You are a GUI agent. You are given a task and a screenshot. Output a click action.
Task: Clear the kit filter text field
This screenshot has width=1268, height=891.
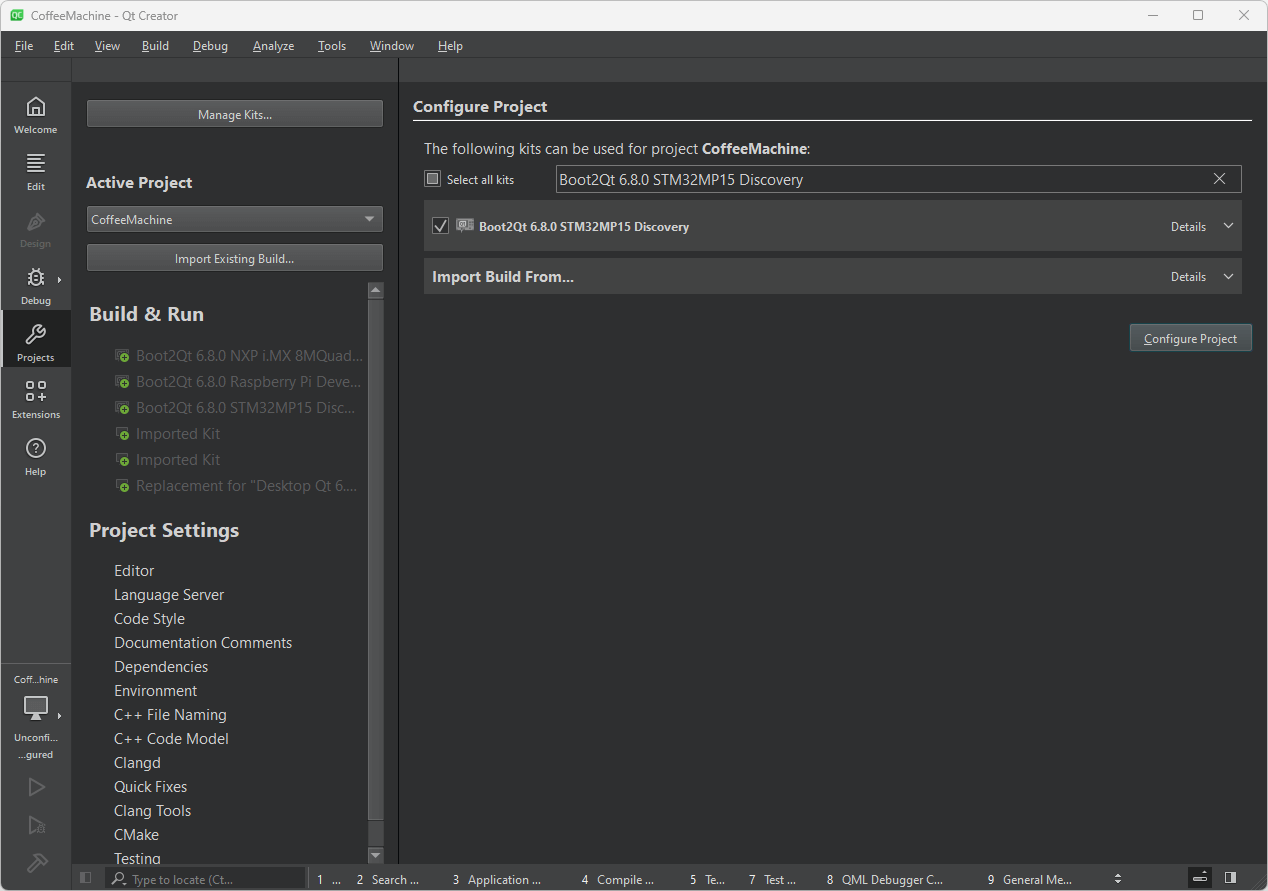tap(1219, 179)
